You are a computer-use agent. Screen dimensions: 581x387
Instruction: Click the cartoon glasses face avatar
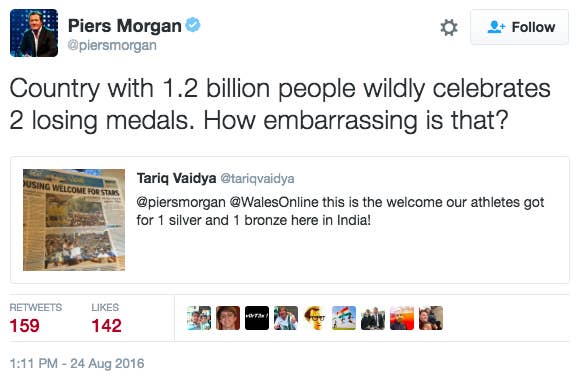(315, 318)
